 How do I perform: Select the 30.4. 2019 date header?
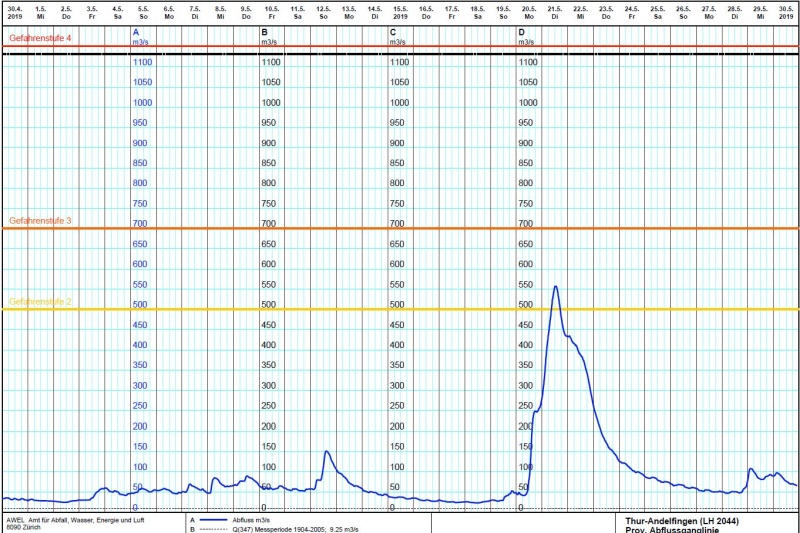point(14,12)
